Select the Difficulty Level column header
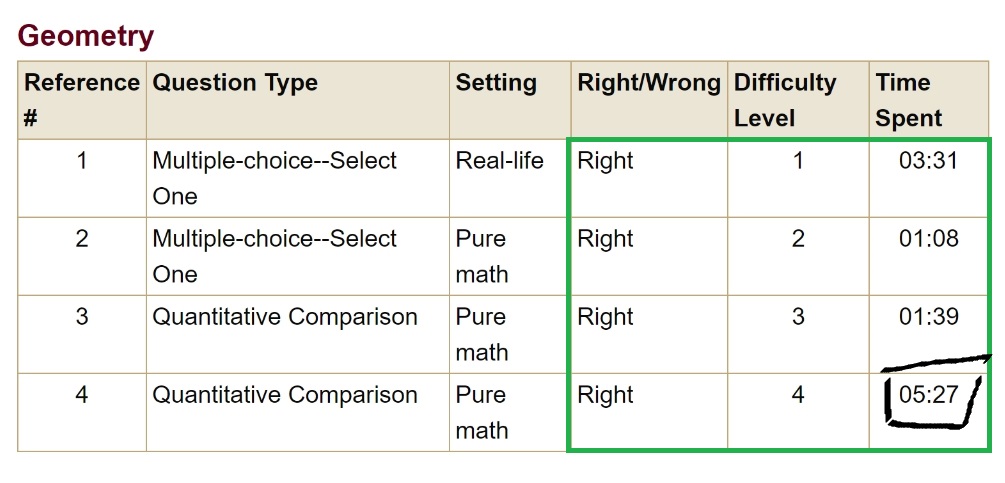Image resolution: width=1005 pixels, height=483 pixels. 785,100
